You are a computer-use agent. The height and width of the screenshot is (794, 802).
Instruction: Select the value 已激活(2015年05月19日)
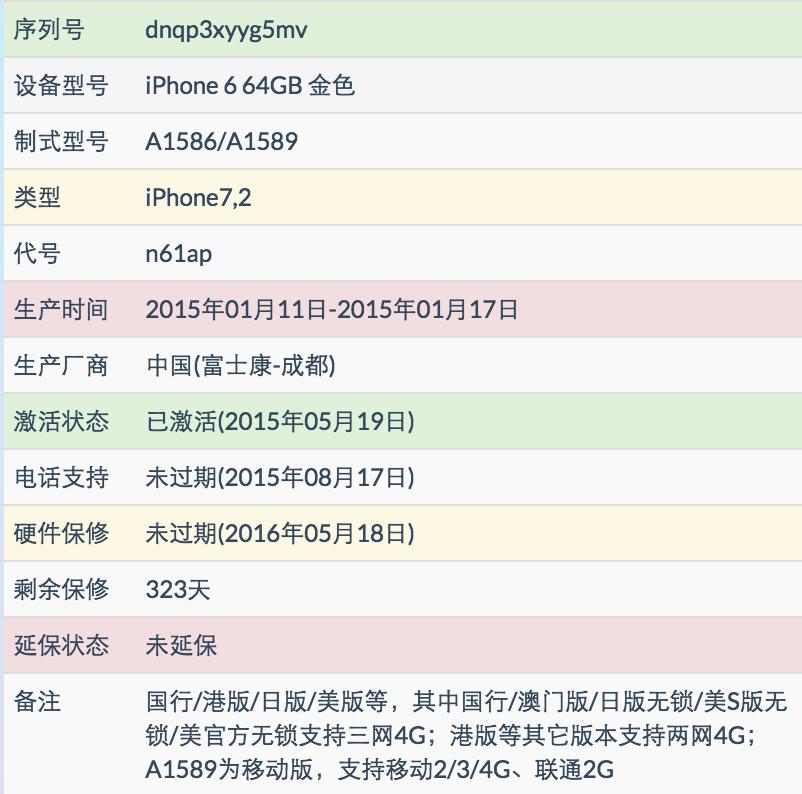(x=280, y=422)
